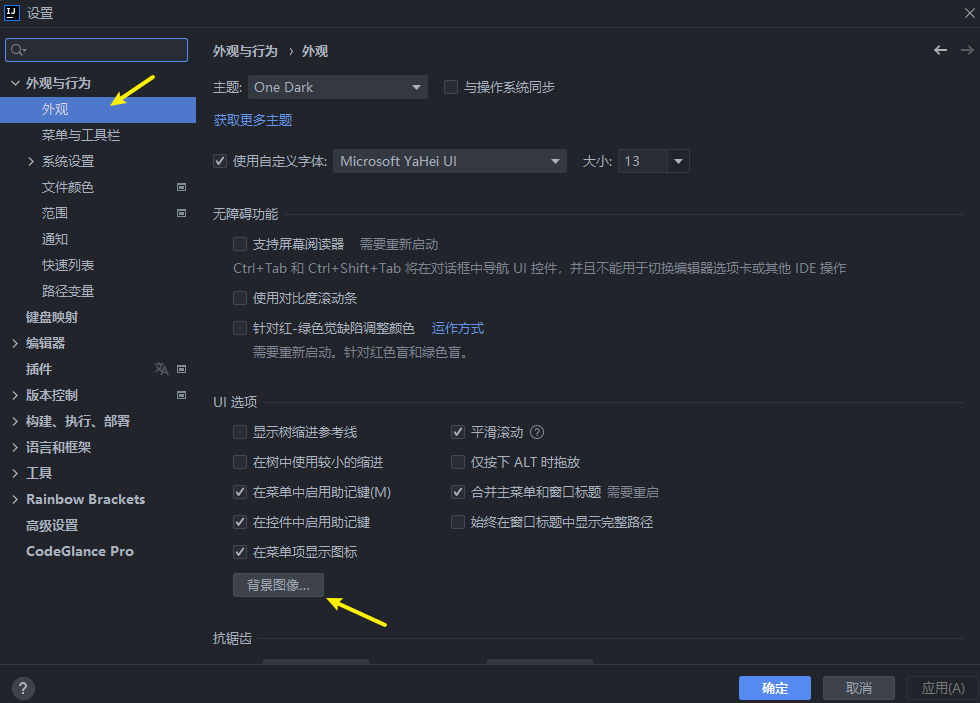Uncheck the 在菜单项显示图标 option
Image resolution: width=980 pixels, height=703 pixels.
click(240, 552)
